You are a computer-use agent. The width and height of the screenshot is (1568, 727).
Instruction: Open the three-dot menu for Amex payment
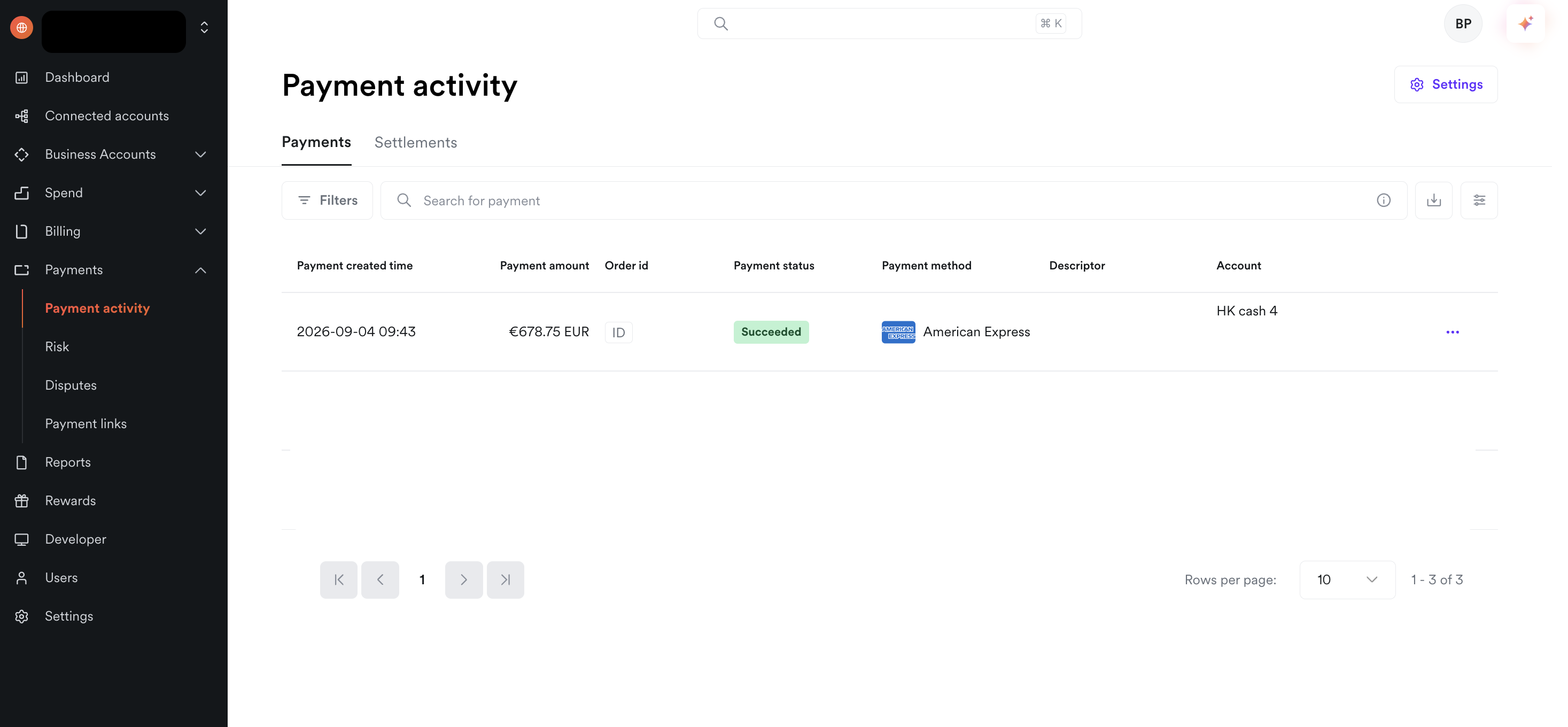pyautogui.click(x=1453, y=332)
